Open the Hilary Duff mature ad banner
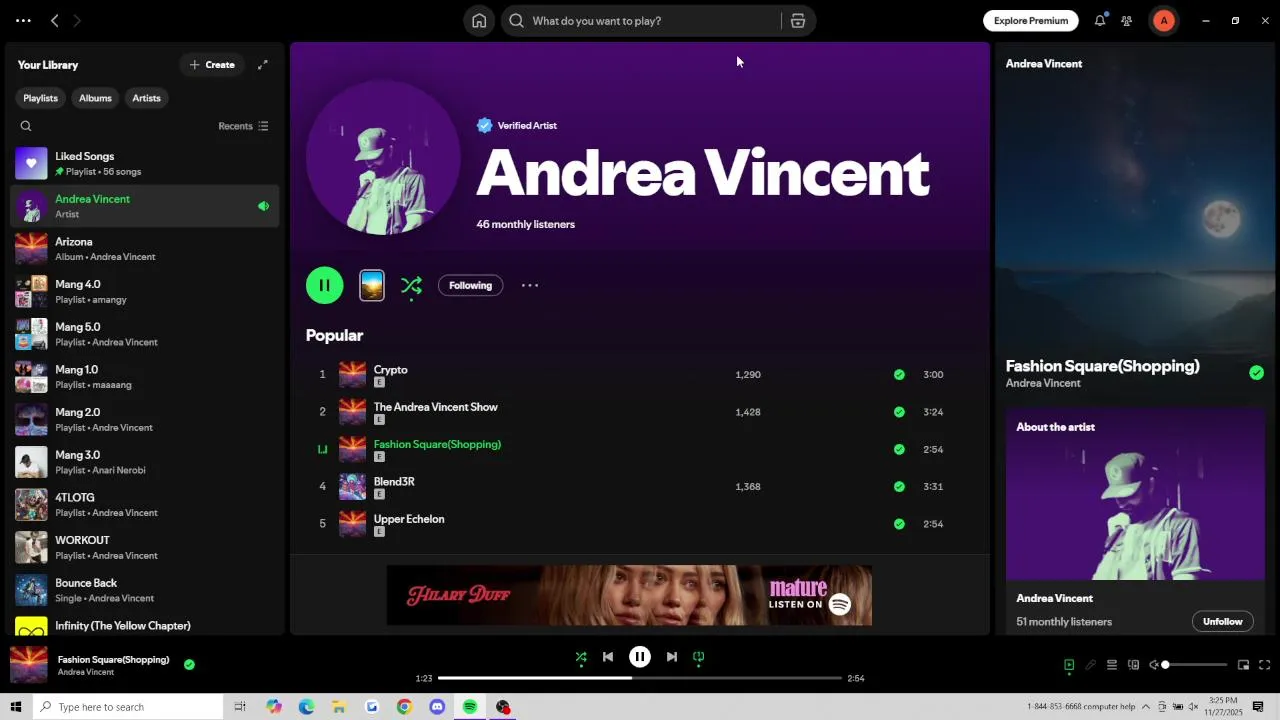This screenshot has height=720, width=1280. point(629,595)
